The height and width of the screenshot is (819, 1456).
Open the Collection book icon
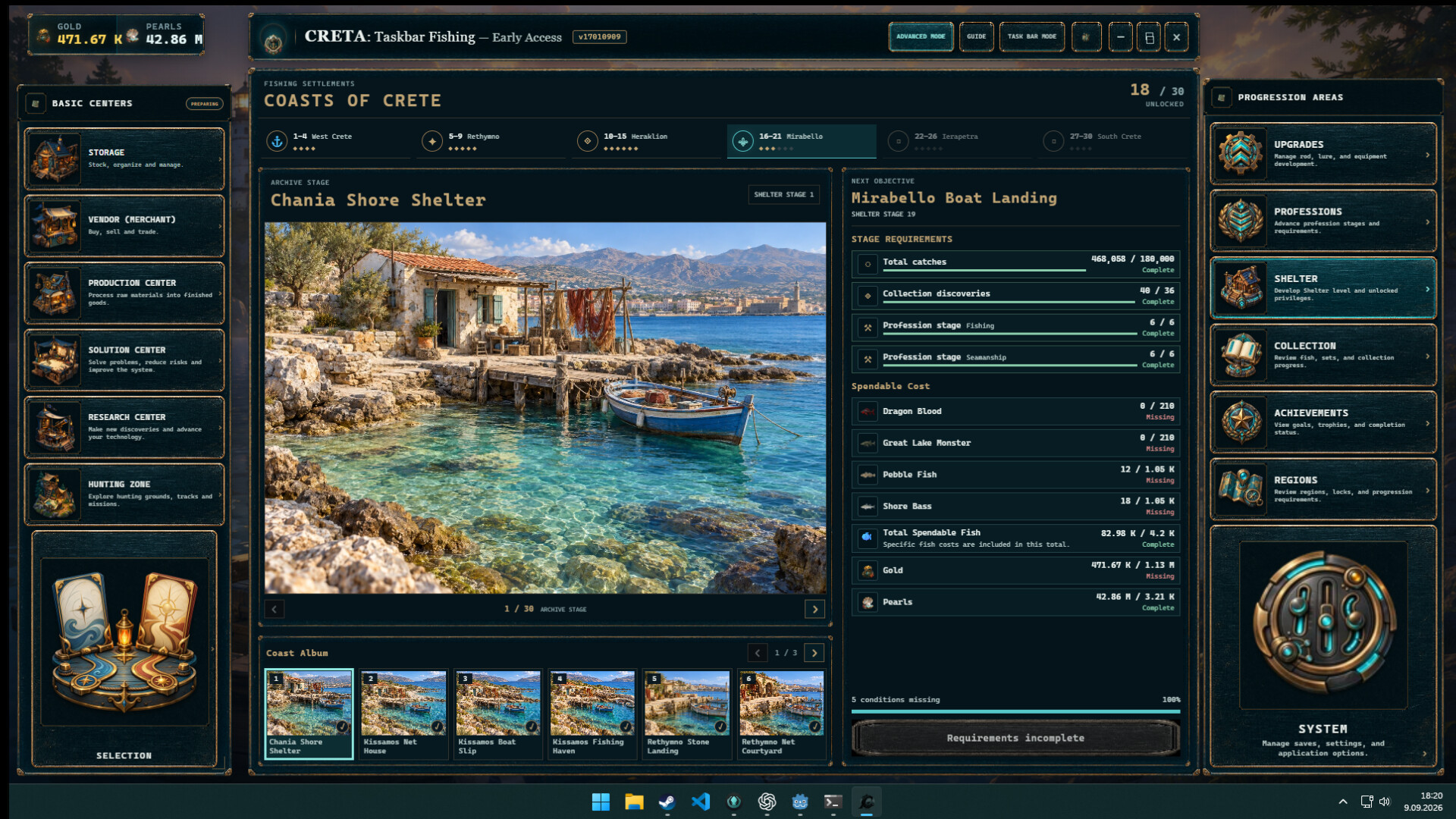pyautogui.click(x=1241, y=355)
